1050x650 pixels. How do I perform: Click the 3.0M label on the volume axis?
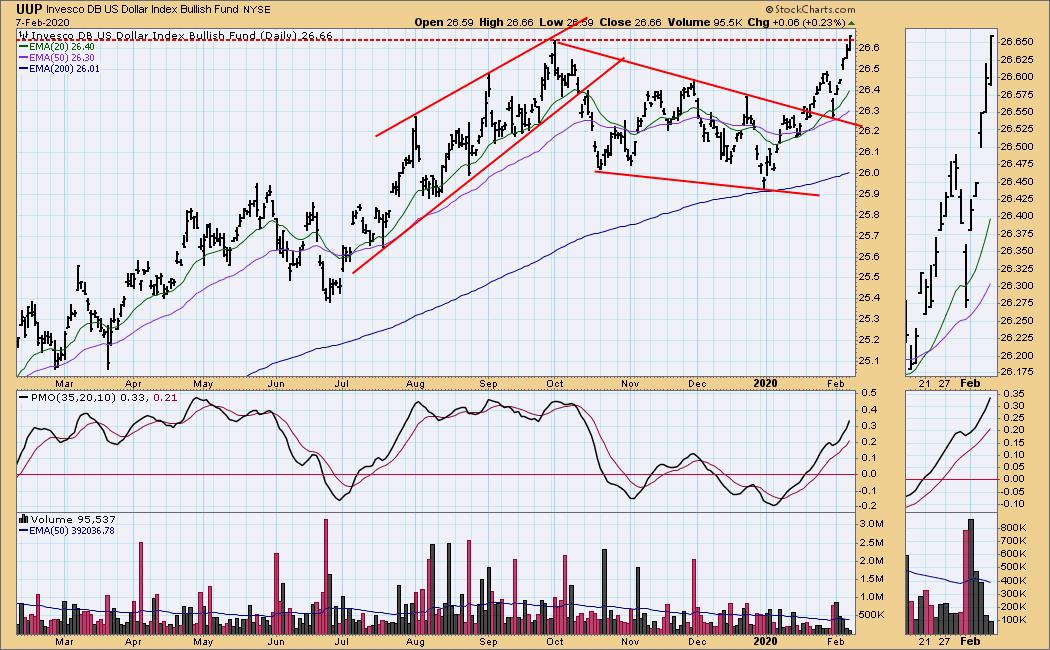(871, 523)
